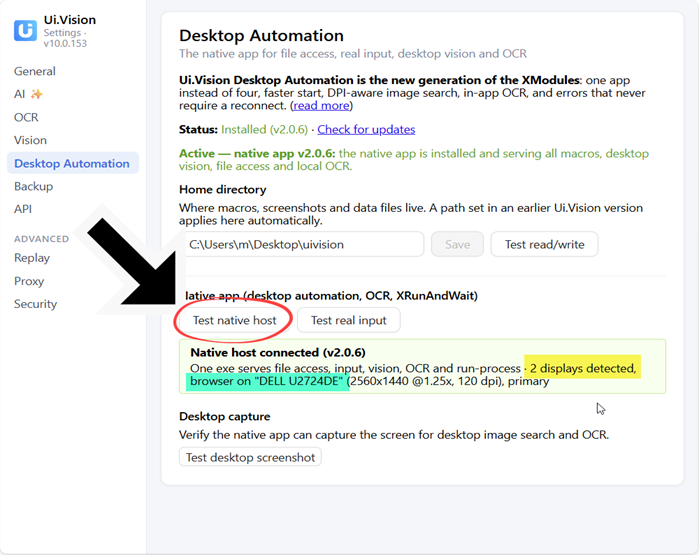Open the OCR settings section
This screenshot has width=699, height=555.
coord(26,117)
